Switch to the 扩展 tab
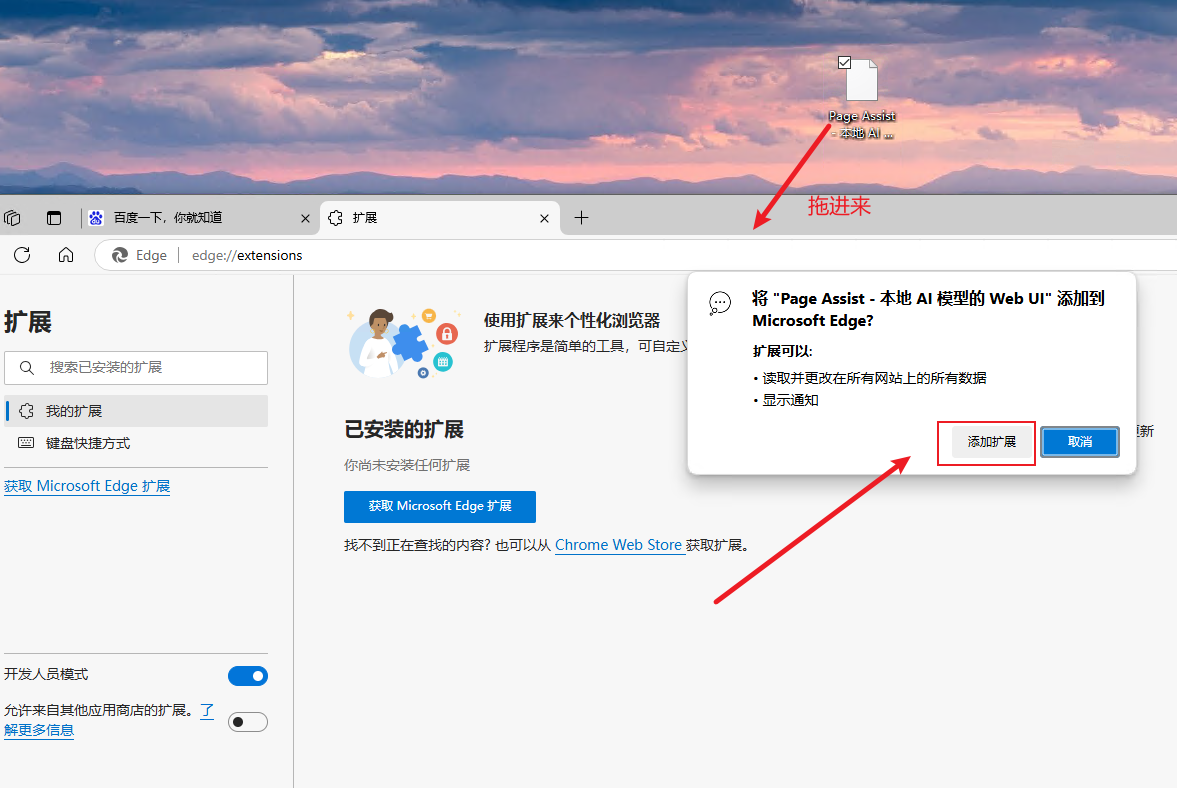This screenshot has height=788, width=1177. click(x=440, y=218)
